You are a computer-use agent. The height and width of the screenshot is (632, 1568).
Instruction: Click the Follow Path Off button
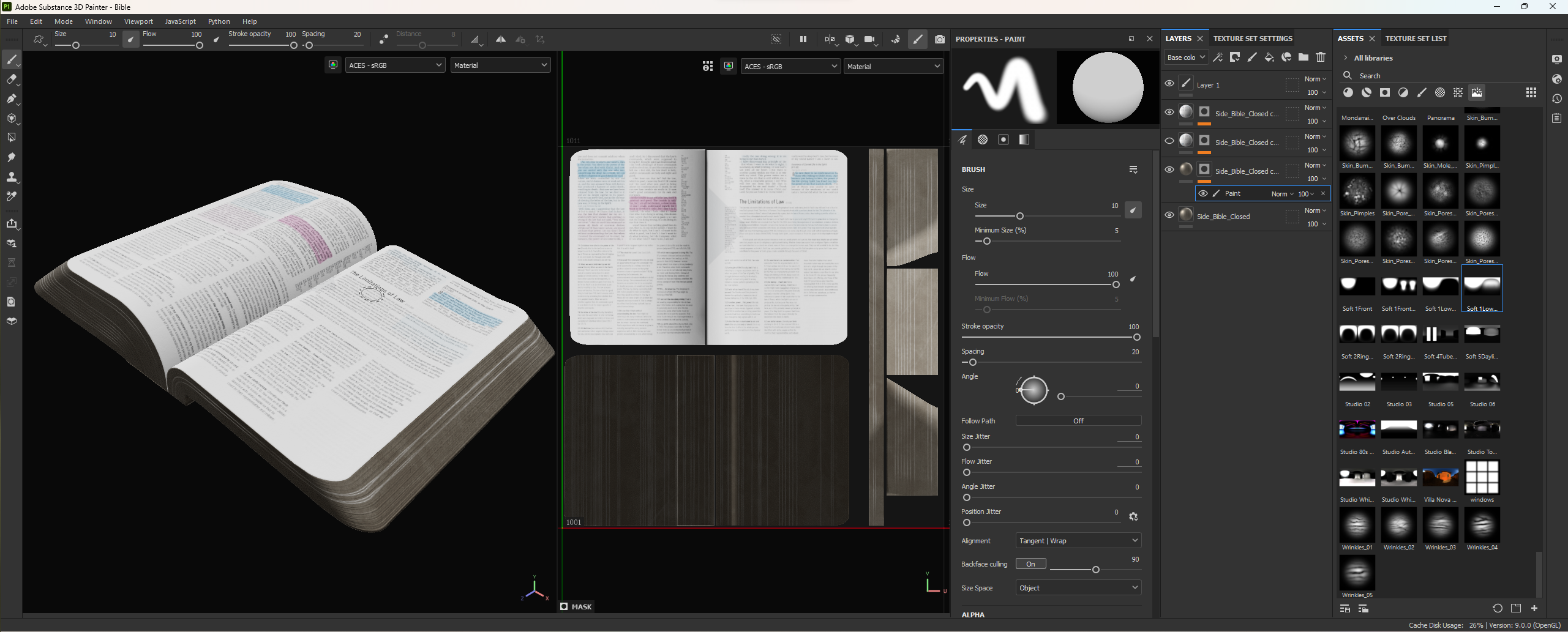coord(1078,421)
